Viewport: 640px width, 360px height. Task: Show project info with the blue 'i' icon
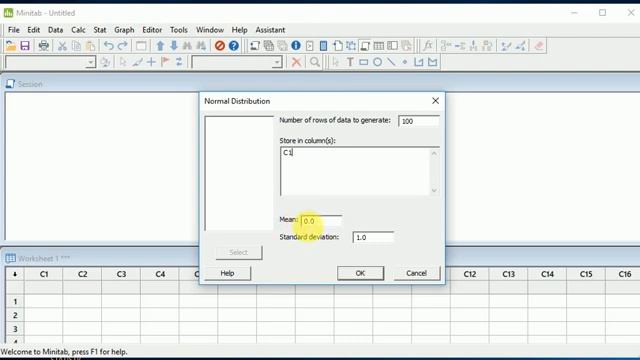click(x=296, y=46)
